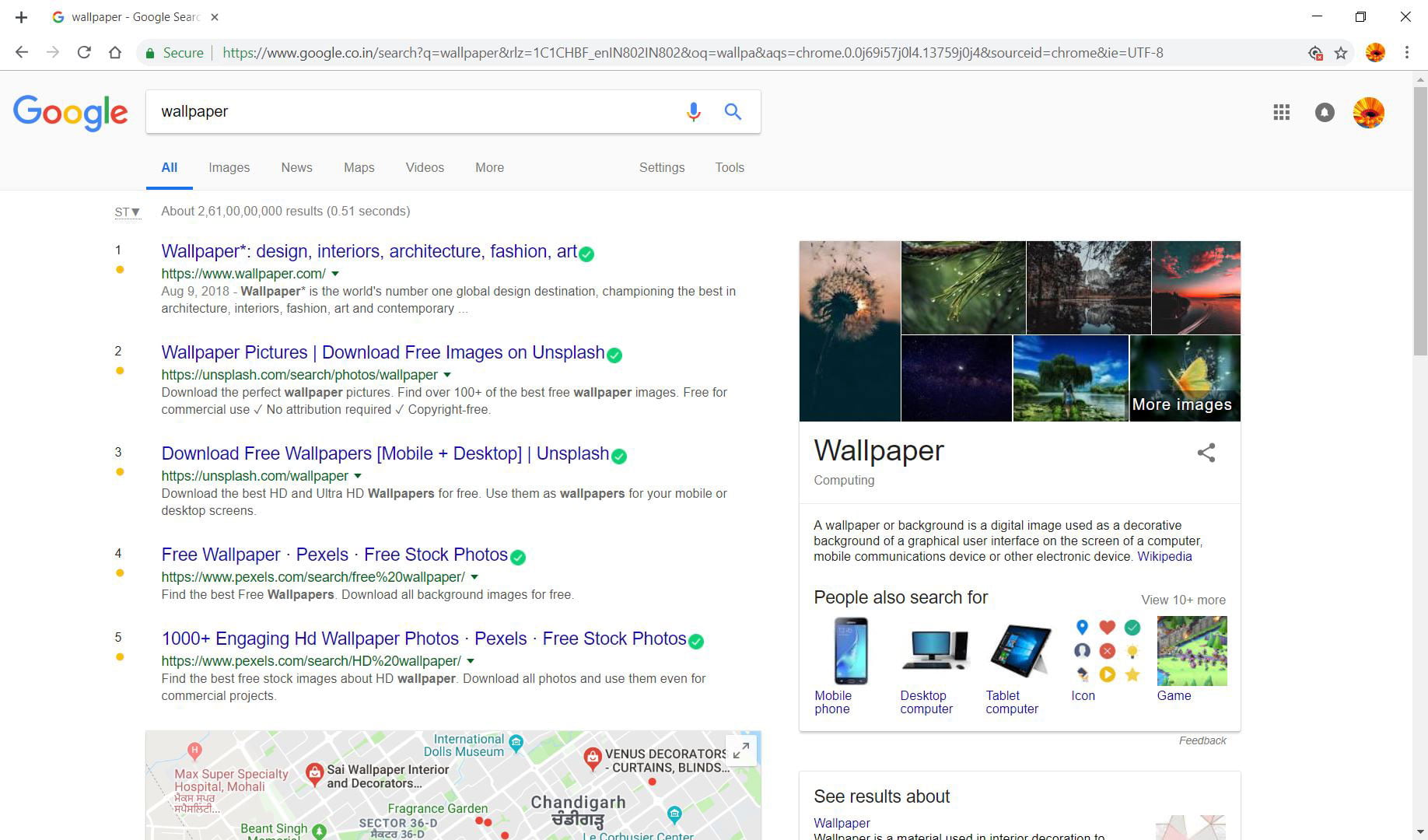Image resolution: width=1428 pixels, height=840 pixels.
Task: Open Chrome three-dot menu
Action: click(1406, 53)
